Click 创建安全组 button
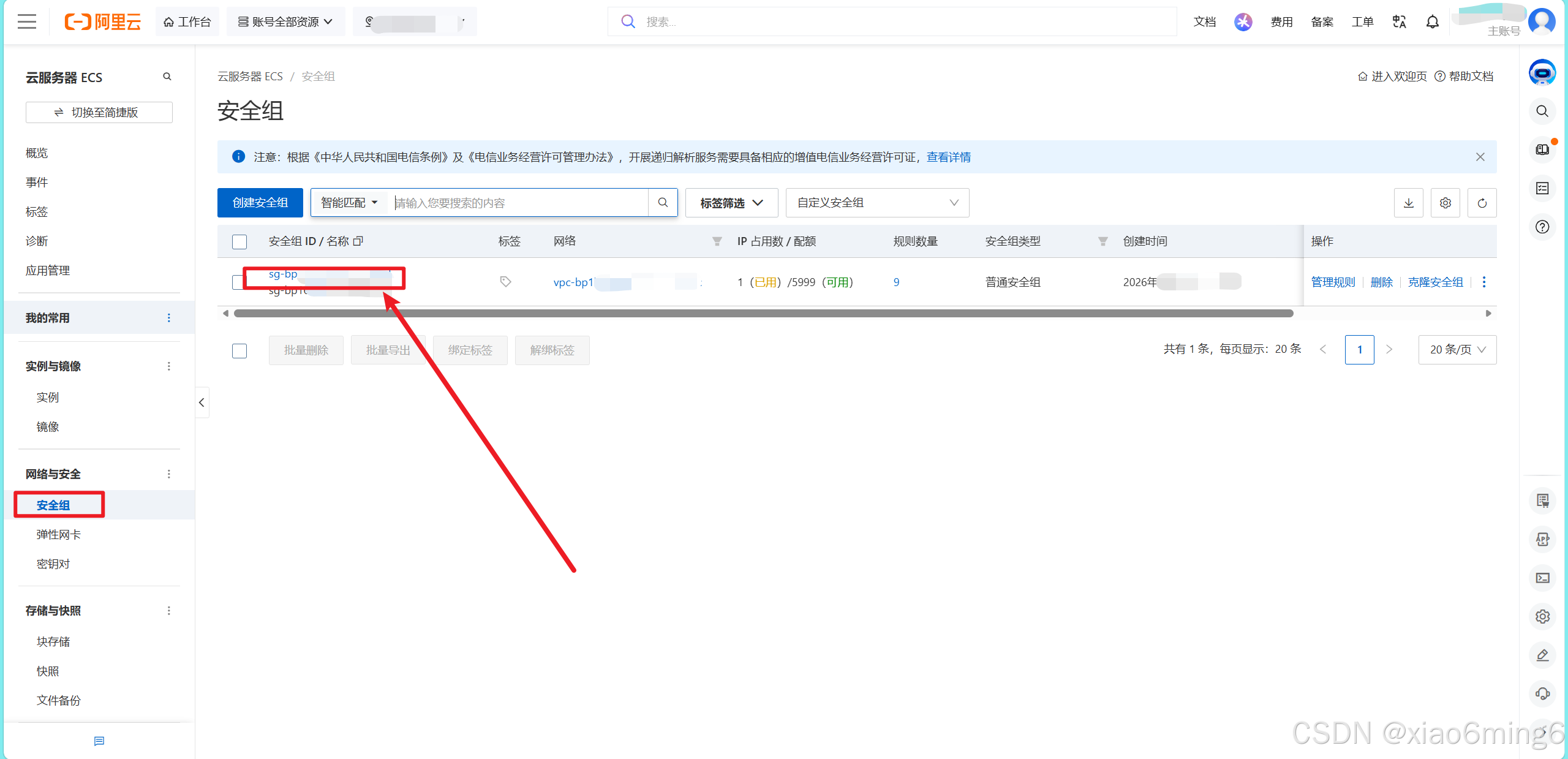 [260, 203]
